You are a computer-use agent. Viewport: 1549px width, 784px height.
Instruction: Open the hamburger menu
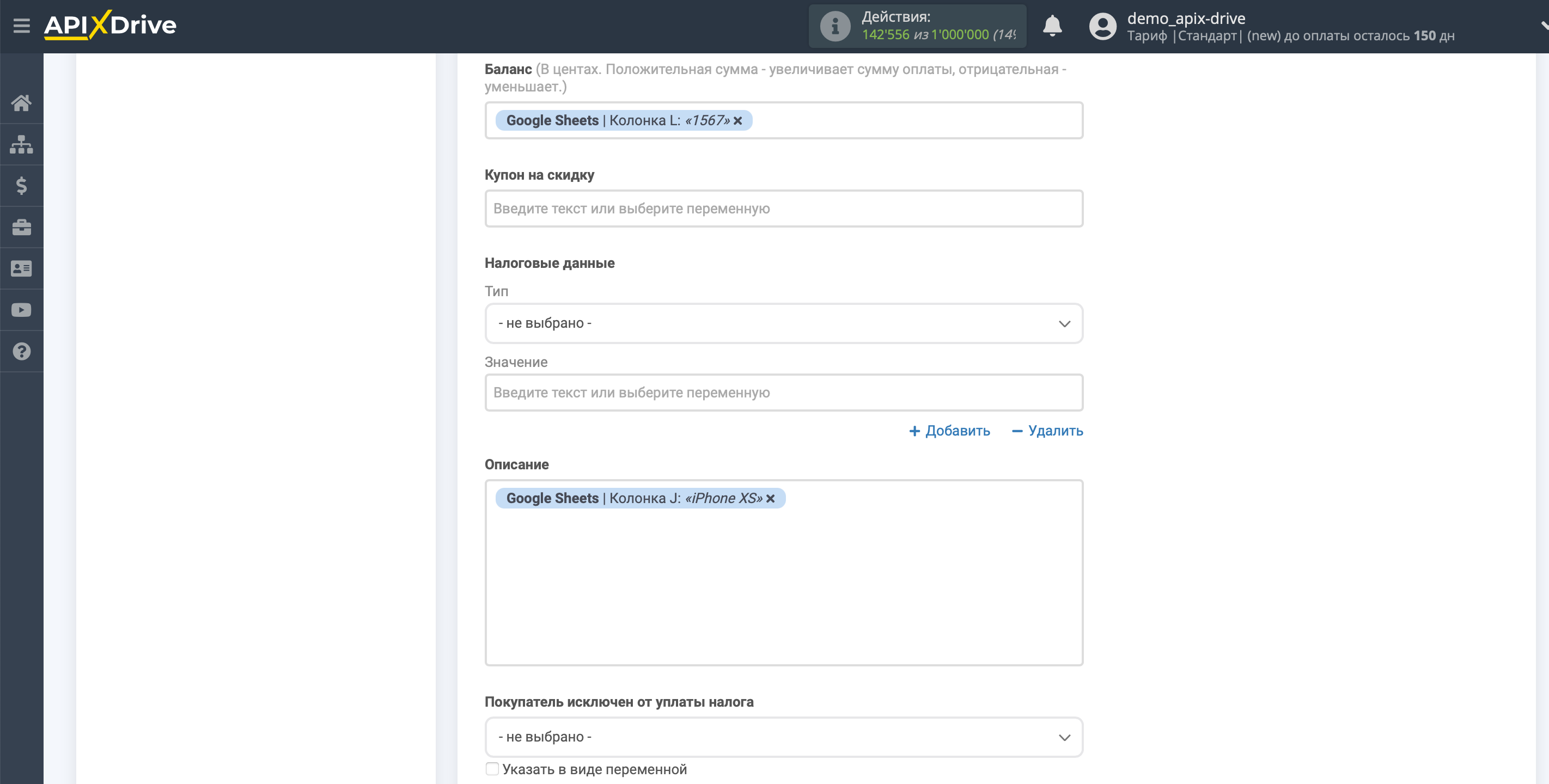22,26
